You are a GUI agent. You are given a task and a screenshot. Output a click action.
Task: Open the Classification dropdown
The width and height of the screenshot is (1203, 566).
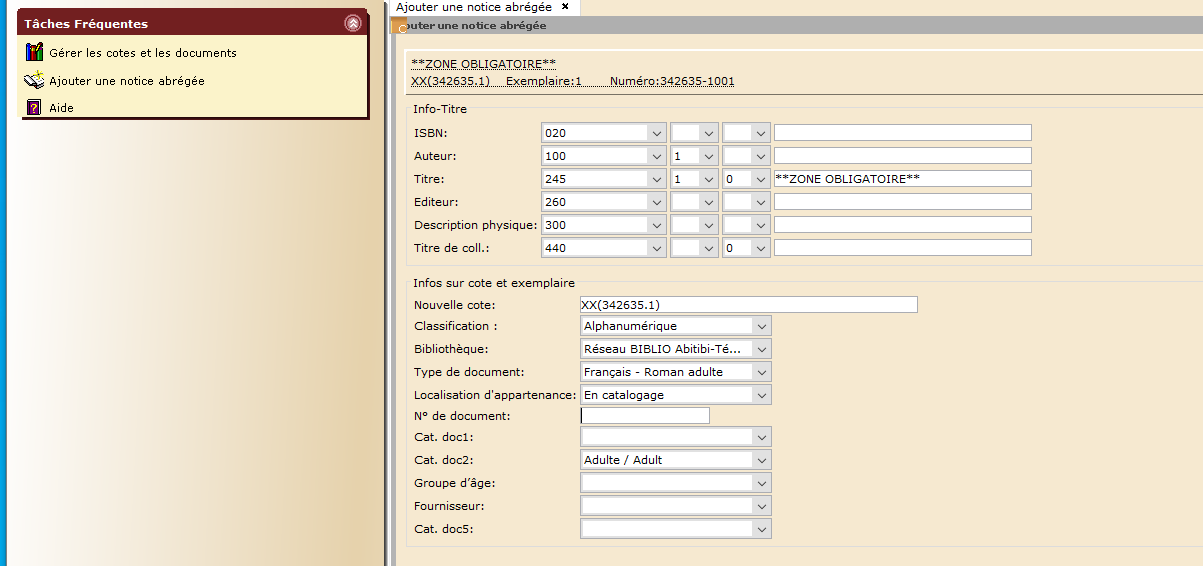(x=761, y=326)
